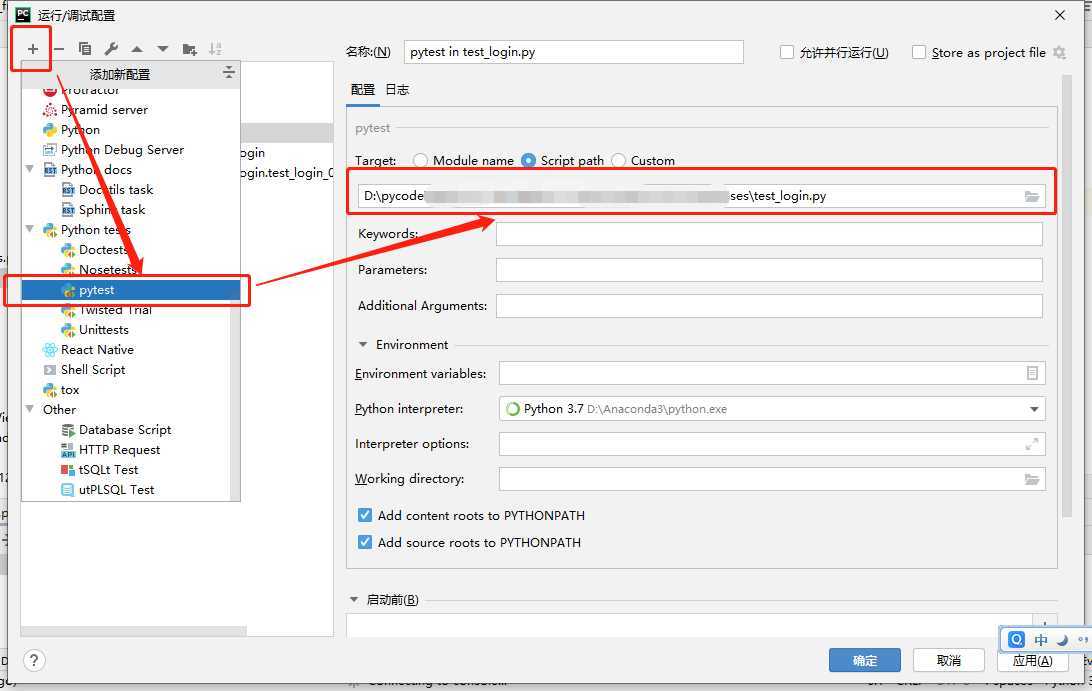Uncheck Add source roots to PYTHONPATH
The width and height of the screenshot is (1092, 691).
(x=365, y=542)
